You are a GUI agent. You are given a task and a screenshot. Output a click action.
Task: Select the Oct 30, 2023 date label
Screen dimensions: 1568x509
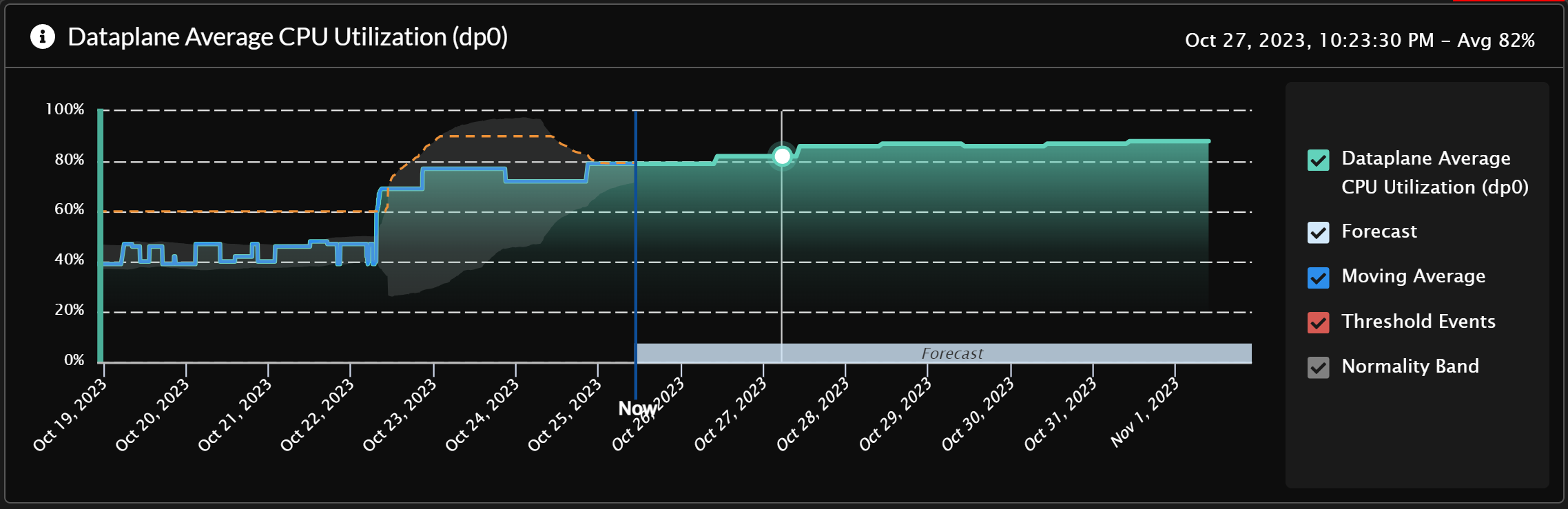click(x=978, y=415)
